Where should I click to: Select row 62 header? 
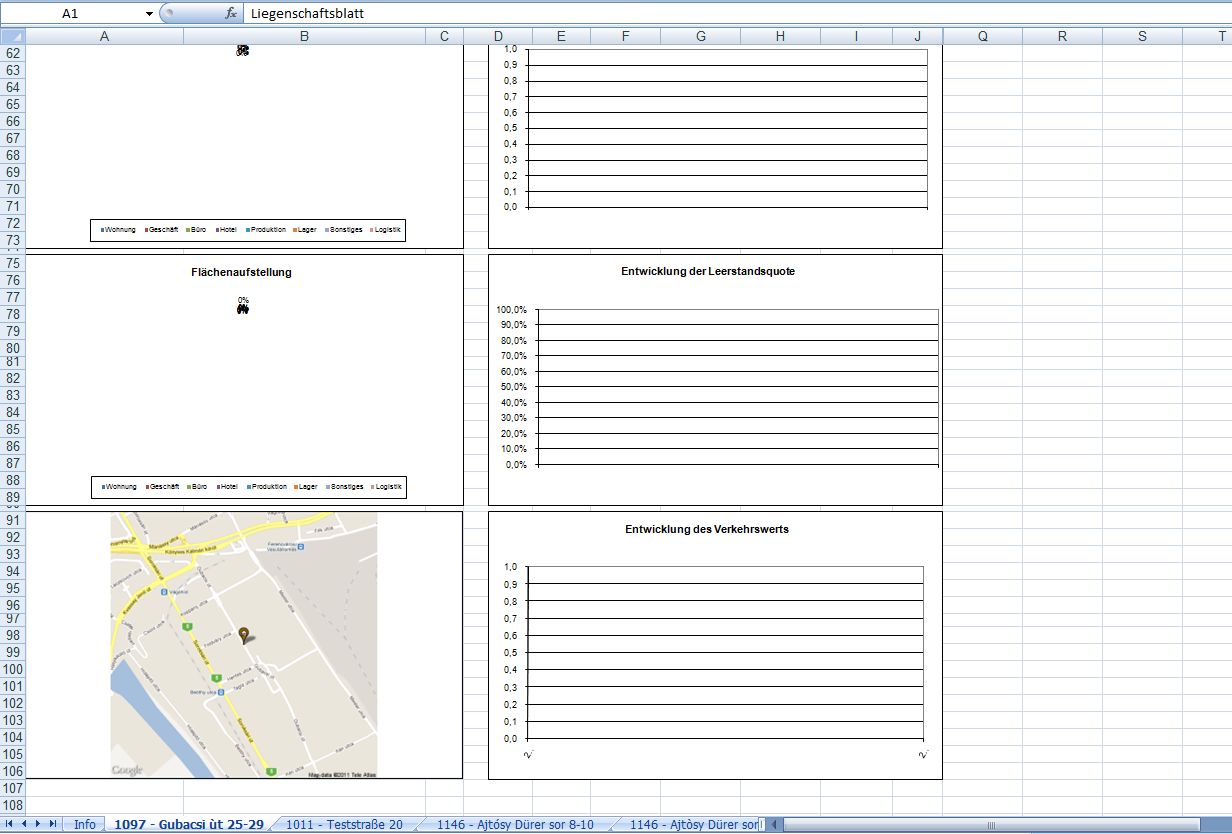(x=13, y=53)
